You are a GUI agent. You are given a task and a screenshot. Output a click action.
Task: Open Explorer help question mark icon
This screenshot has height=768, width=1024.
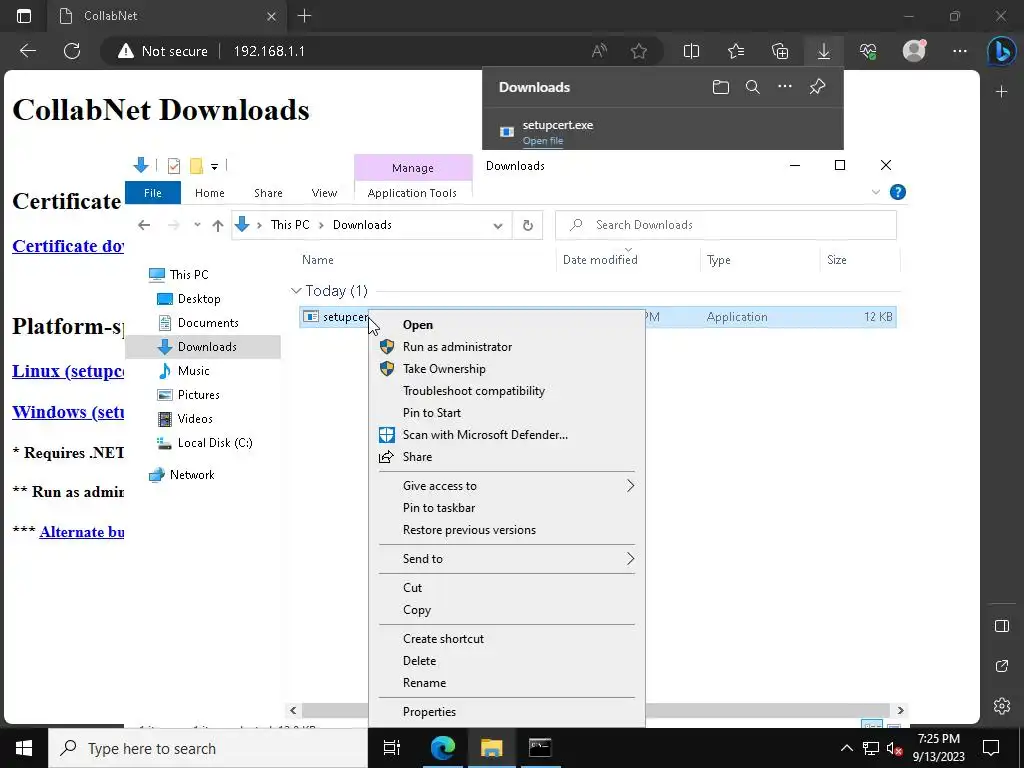pyautogui.click(x=898, y=192)
